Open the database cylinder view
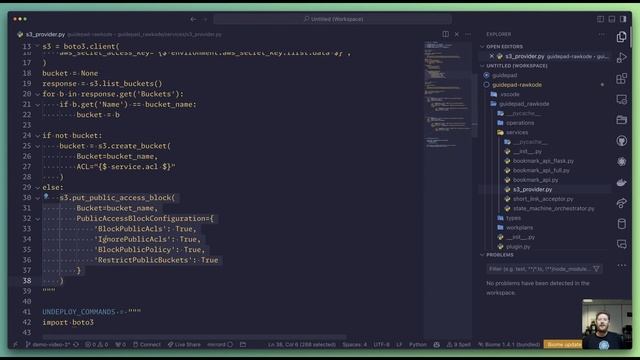Viewport: 640px width, 360px height. [x=621, y=224]
